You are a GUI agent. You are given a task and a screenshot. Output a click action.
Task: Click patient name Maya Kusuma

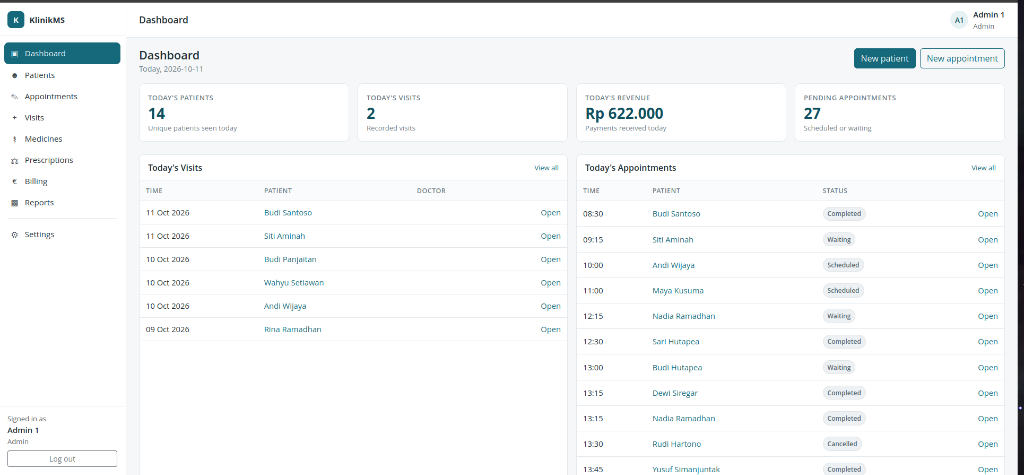[x=678, y=291]
